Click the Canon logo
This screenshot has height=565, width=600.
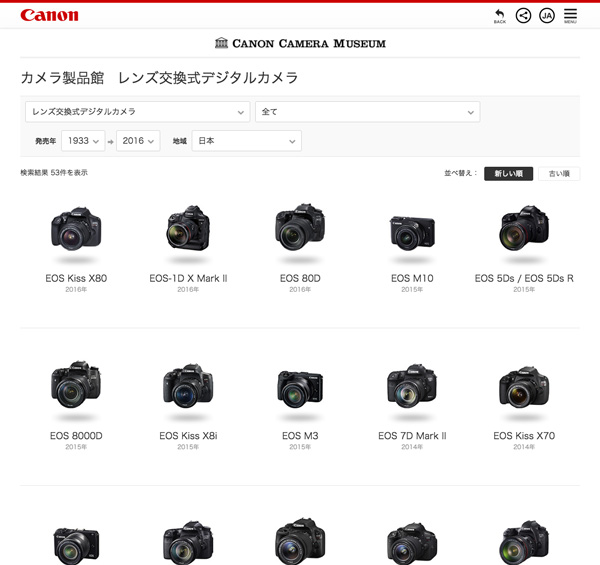pyautogui.click(x=49, y=15)
